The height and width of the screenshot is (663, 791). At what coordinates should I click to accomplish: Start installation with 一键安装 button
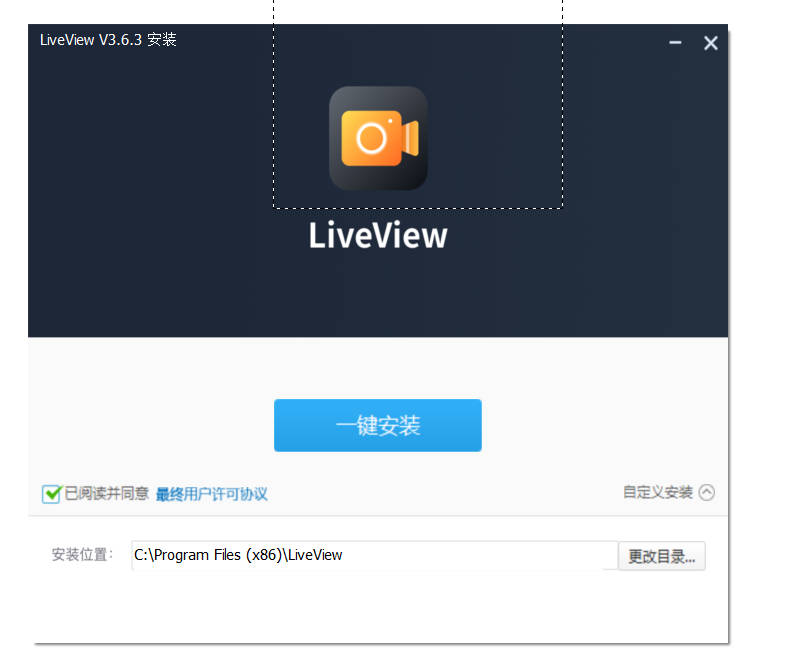377,425
